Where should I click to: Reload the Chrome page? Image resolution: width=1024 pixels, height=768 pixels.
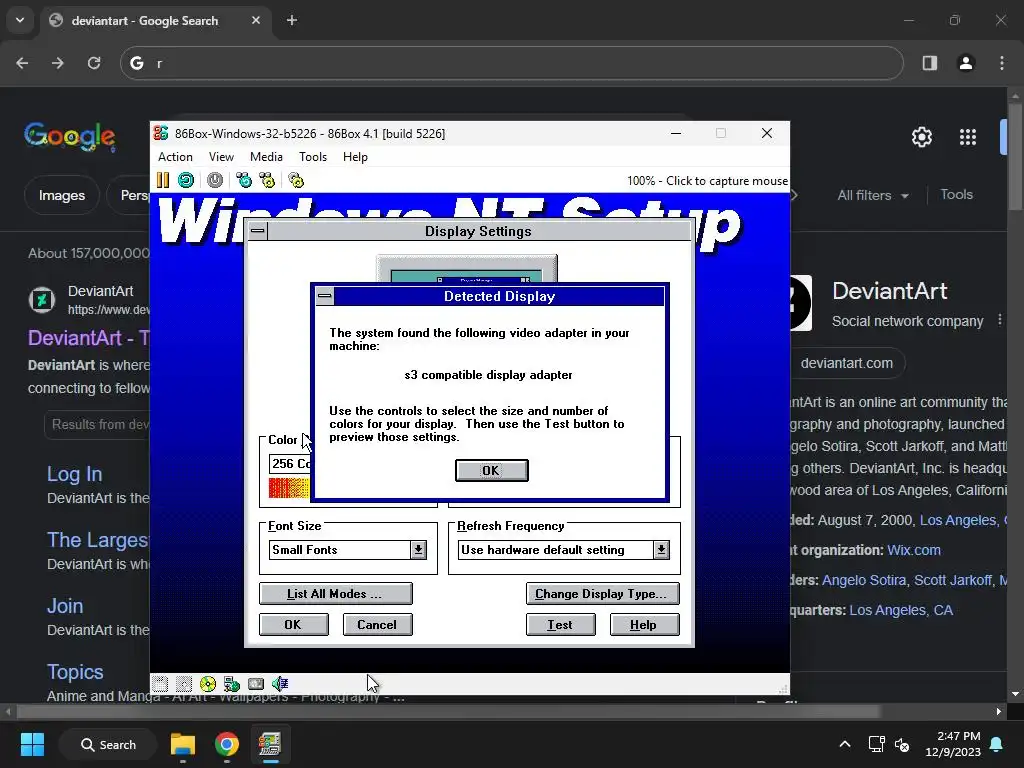point(94,63)
